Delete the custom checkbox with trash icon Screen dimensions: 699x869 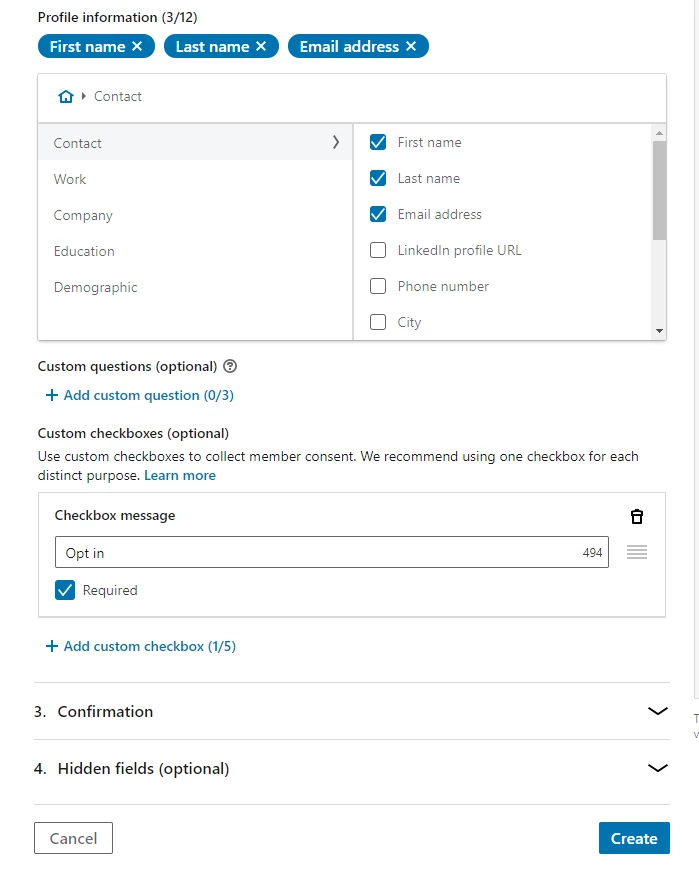[x=637, y=516]
